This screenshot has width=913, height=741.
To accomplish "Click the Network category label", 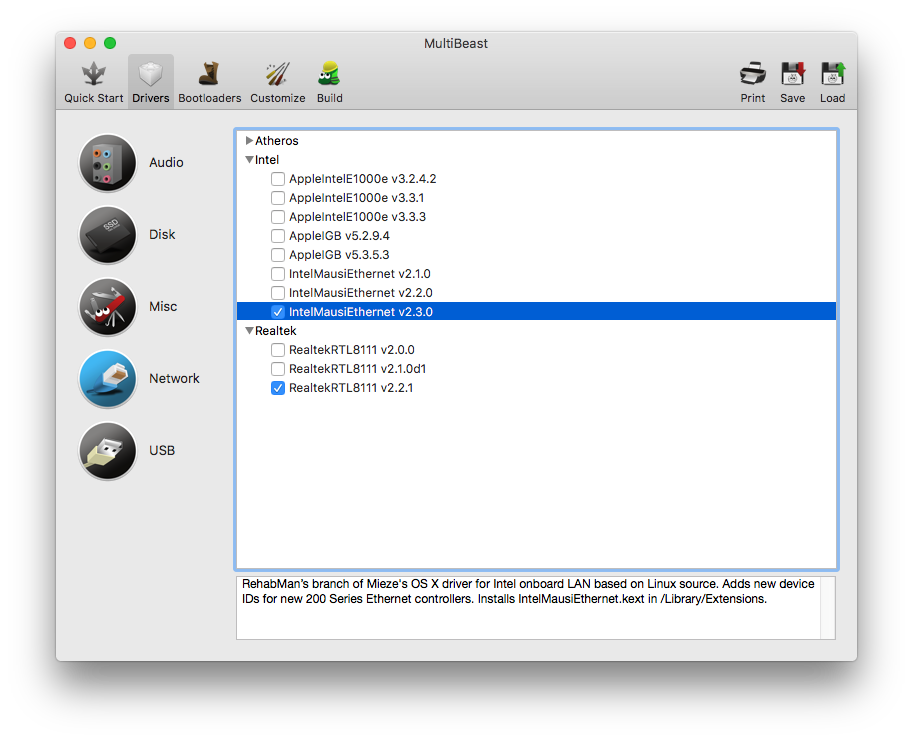I will (174, 379).
